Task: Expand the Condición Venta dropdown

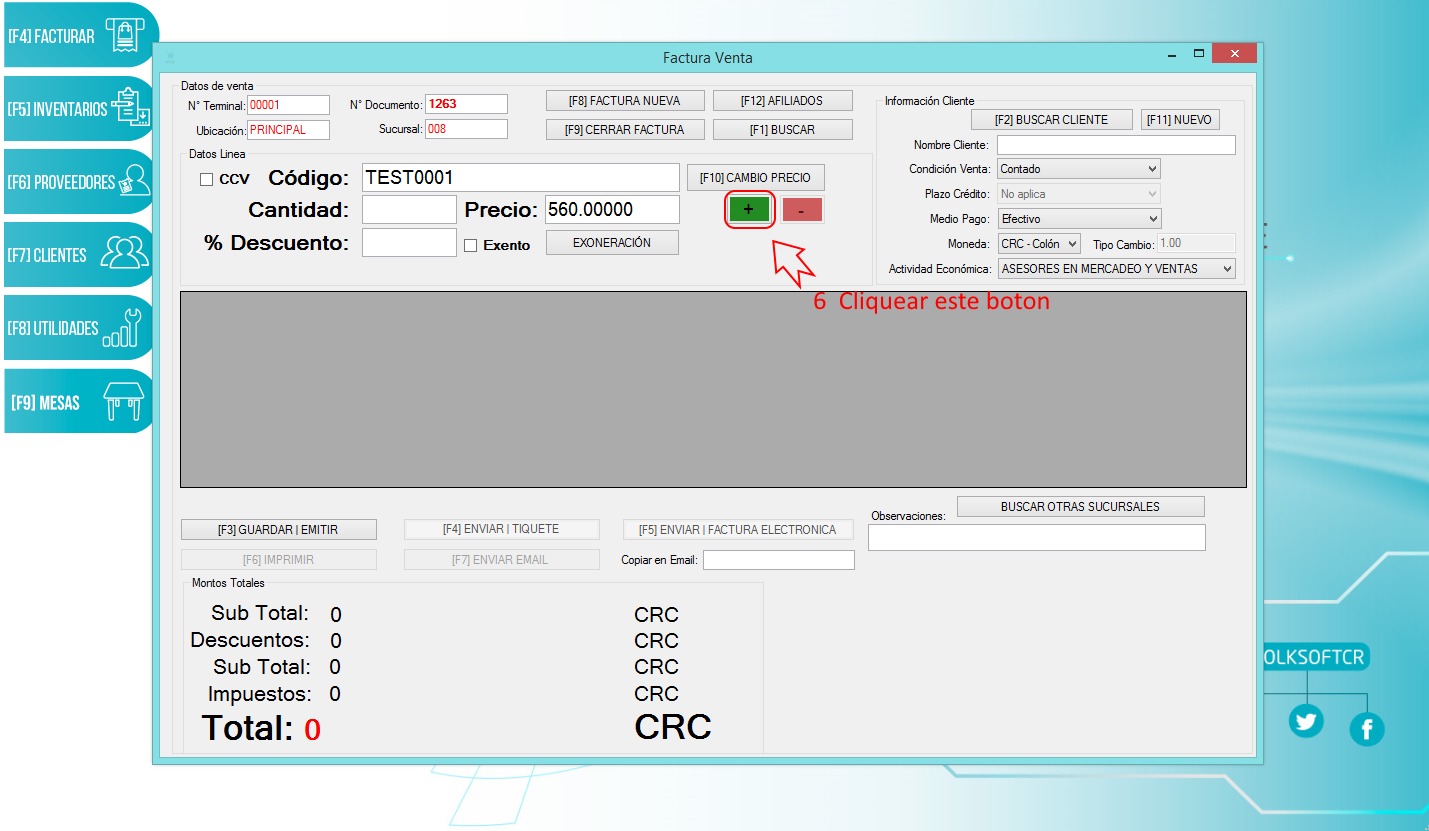Action: point(1079,169)
